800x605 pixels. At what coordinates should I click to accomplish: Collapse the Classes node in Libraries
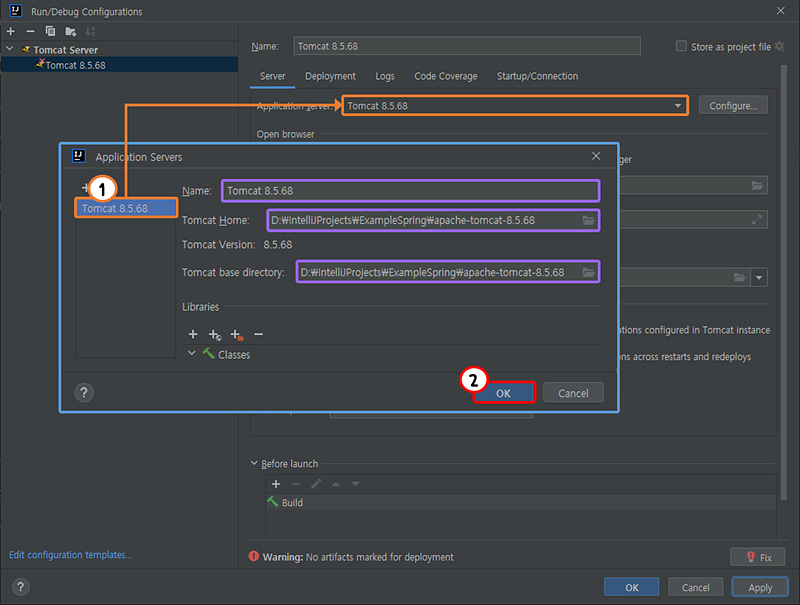(x=191, y=353)
